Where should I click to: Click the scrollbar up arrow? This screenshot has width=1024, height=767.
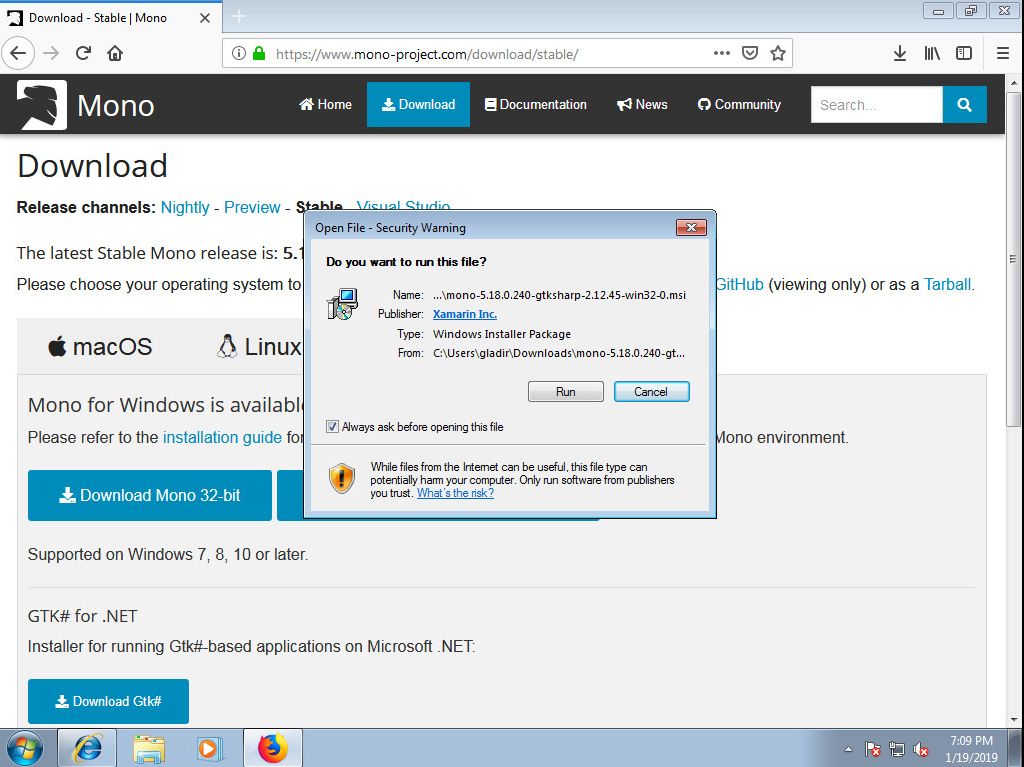(x=1014, y=83)
